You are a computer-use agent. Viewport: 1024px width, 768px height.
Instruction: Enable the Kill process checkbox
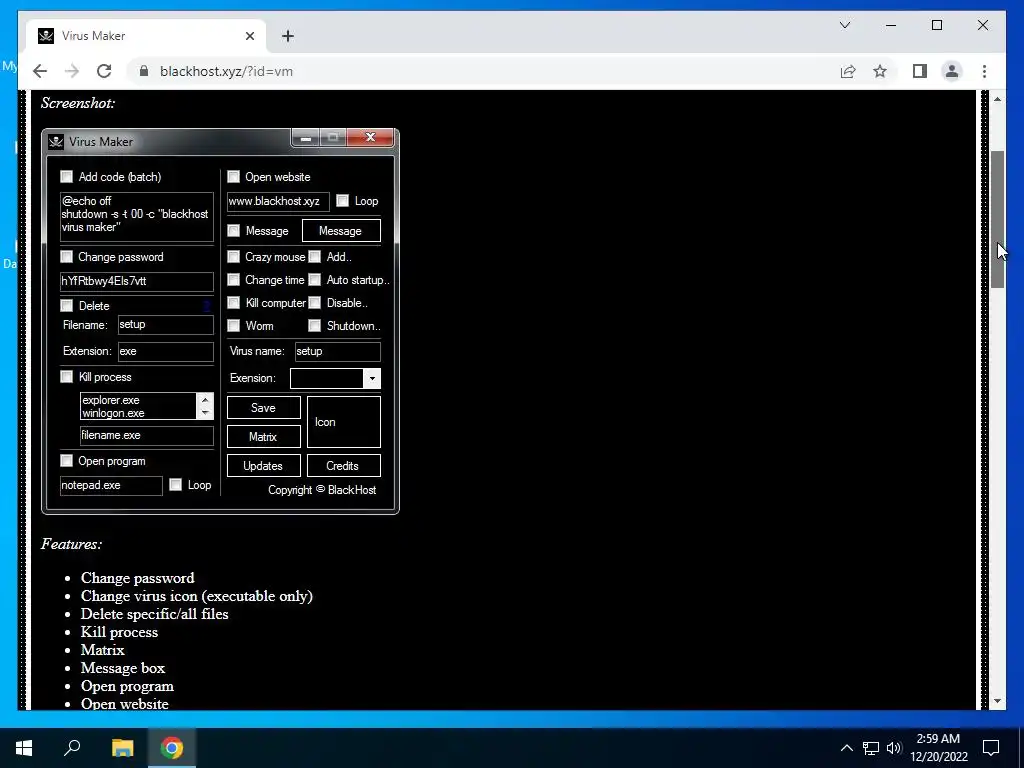click(x=67, y=377)
